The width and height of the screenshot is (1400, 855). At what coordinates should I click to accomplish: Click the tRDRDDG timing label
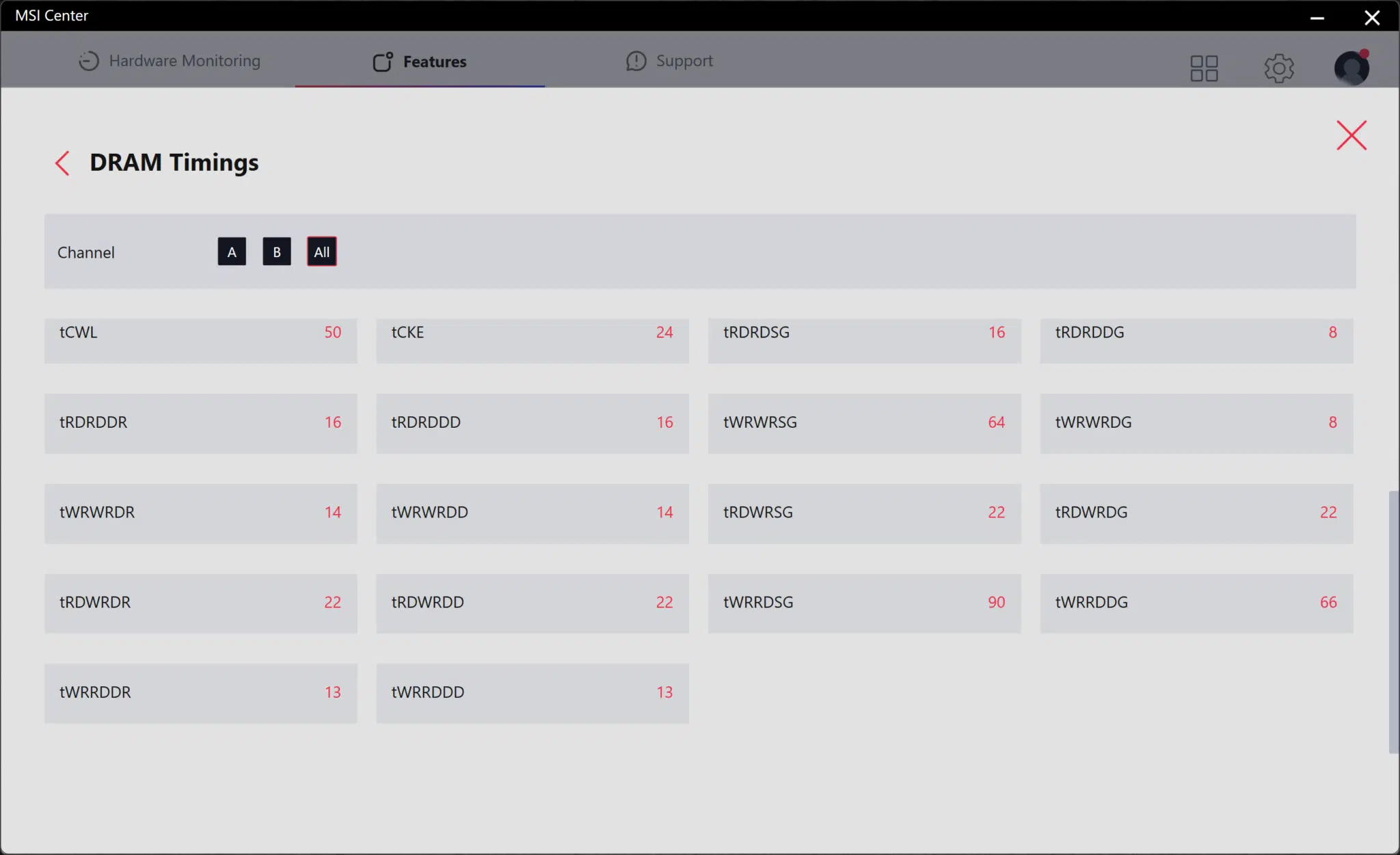pyautogui.click(x=1090, y=332)
